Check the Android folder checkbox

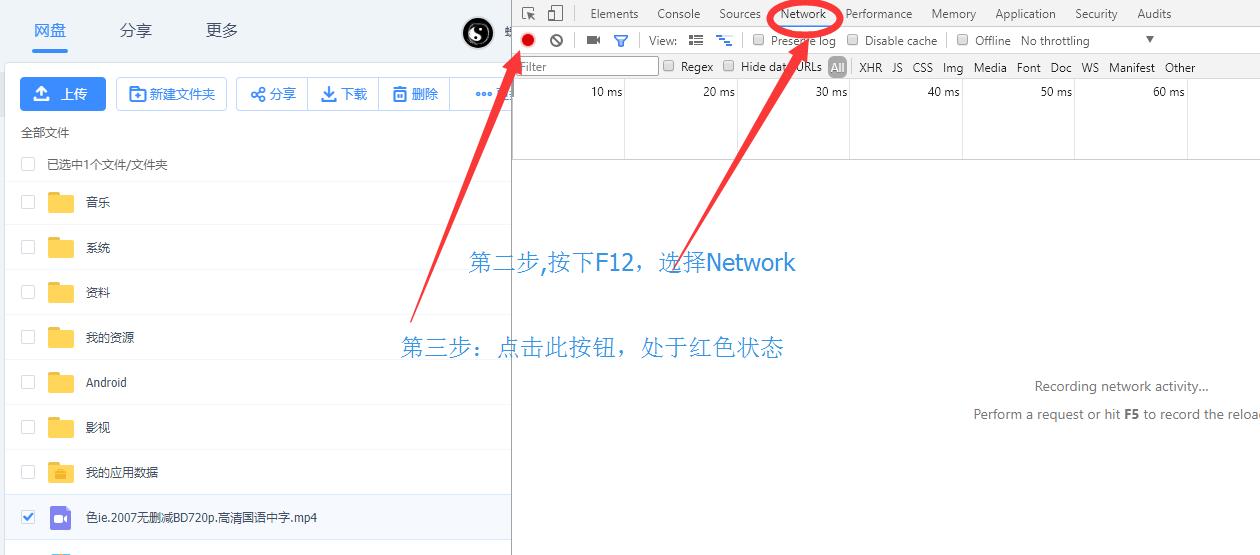(28, 382)
